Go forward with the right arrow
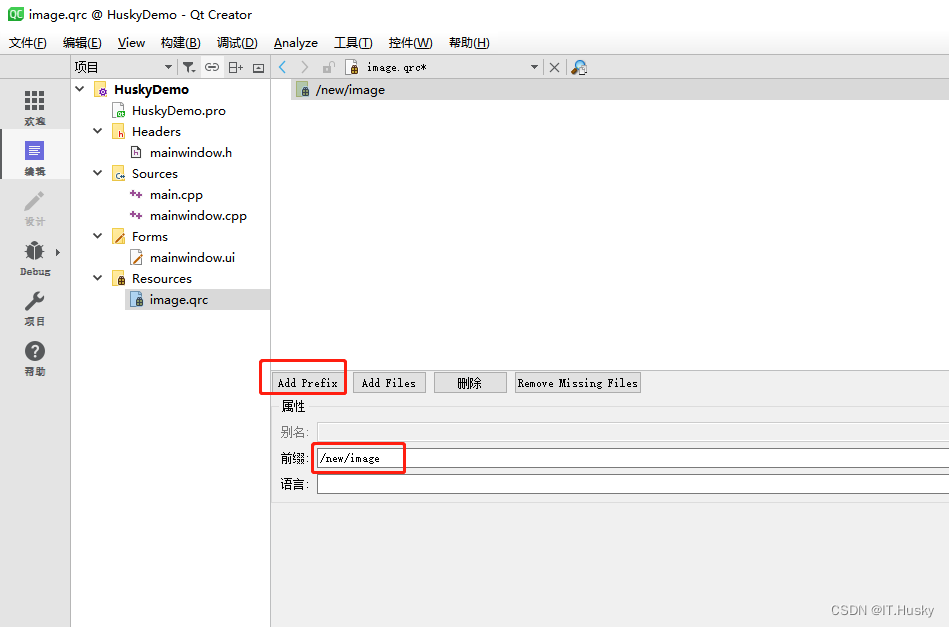 (x=304, y=67)
